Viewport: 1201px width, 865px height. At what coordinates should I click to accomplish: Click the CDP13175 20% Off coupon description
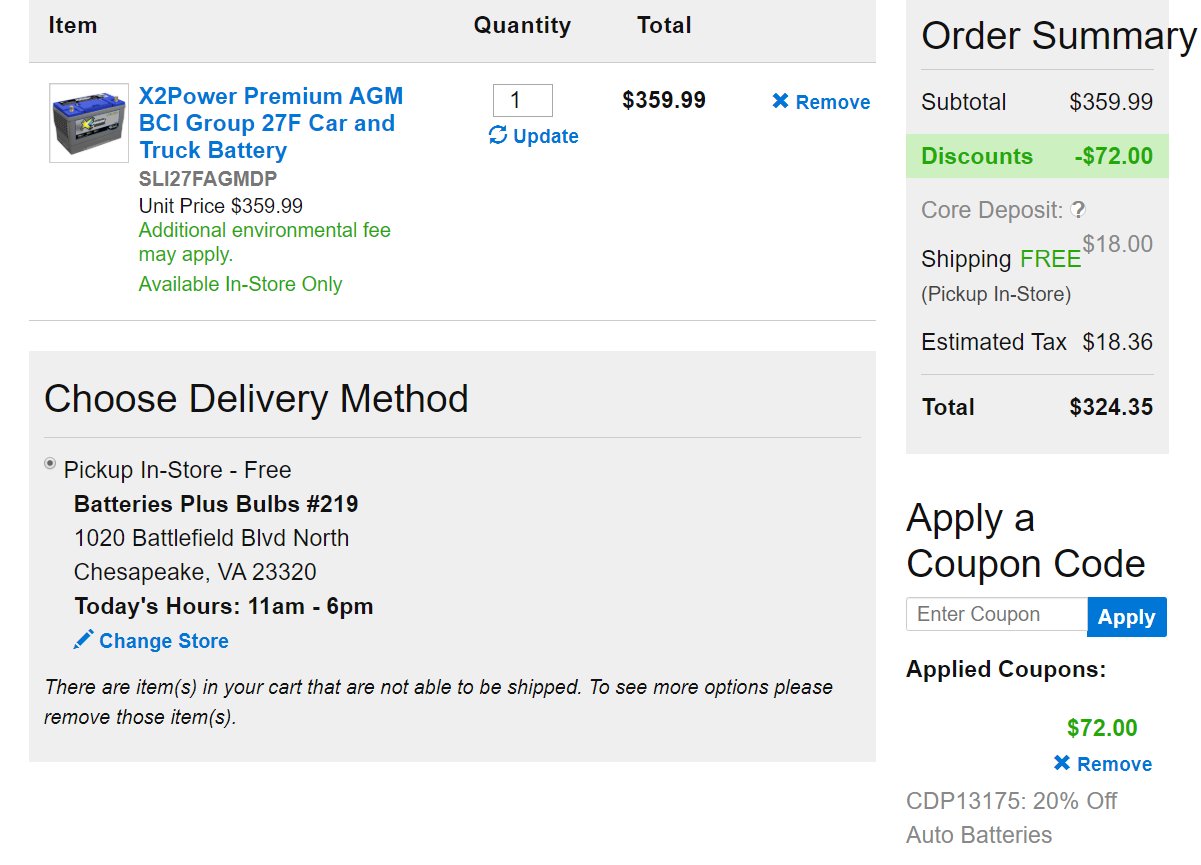[1012, 818]
